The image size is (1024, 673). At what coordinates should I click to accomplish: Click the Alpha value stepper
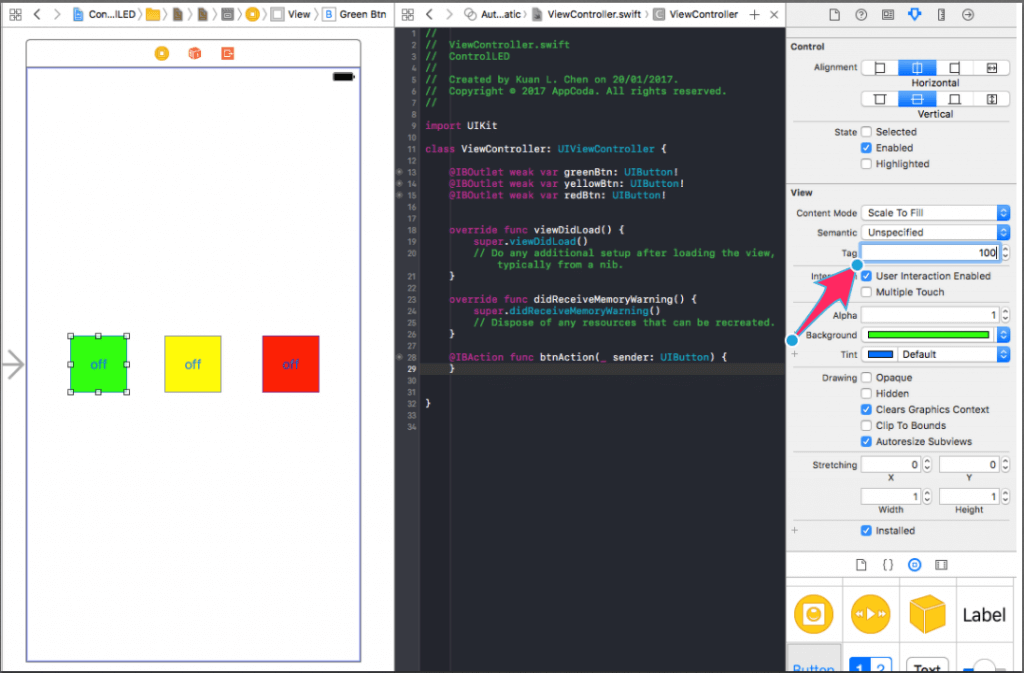tap(1005, 315)
